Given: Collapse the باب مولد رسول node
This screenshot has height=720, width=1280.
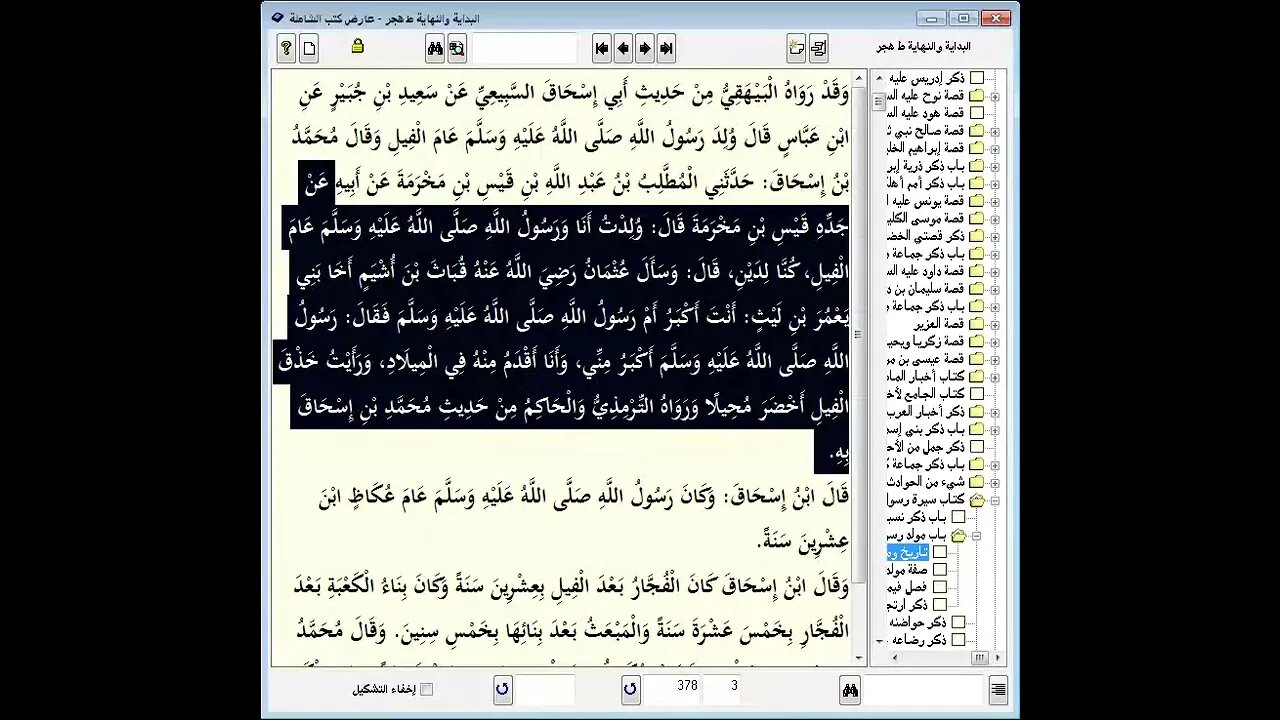Looking at the screenshot, I should (976, 535).
